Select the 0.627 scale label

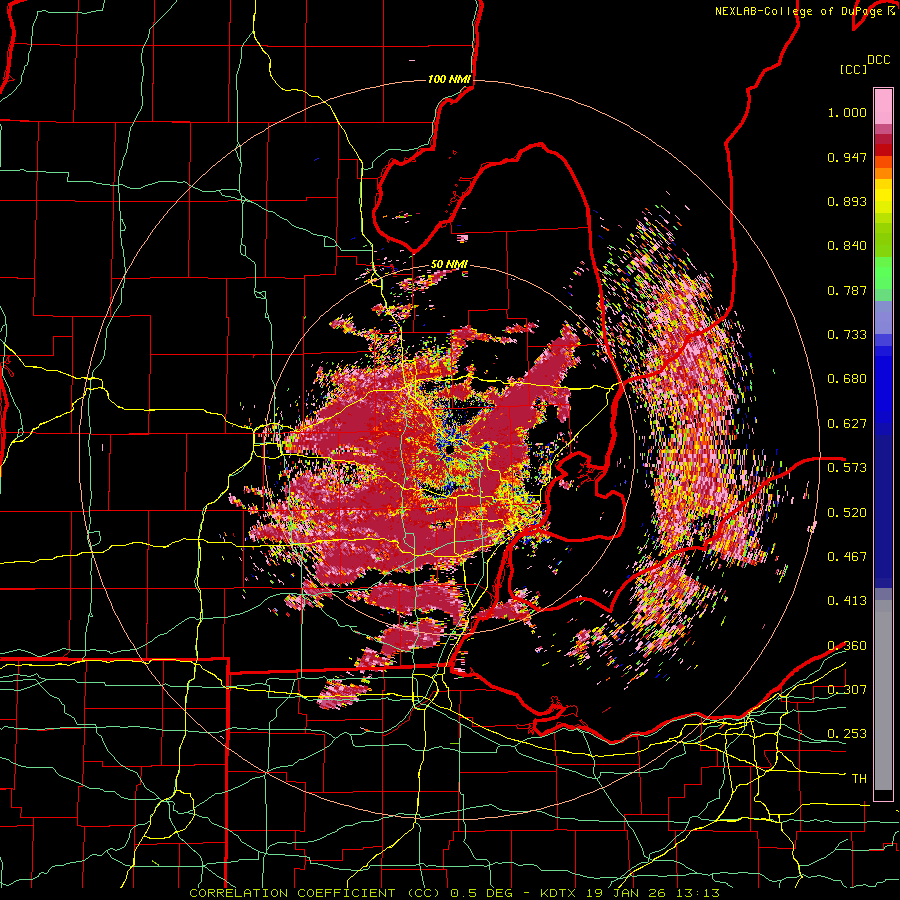[x=847, y=424]
